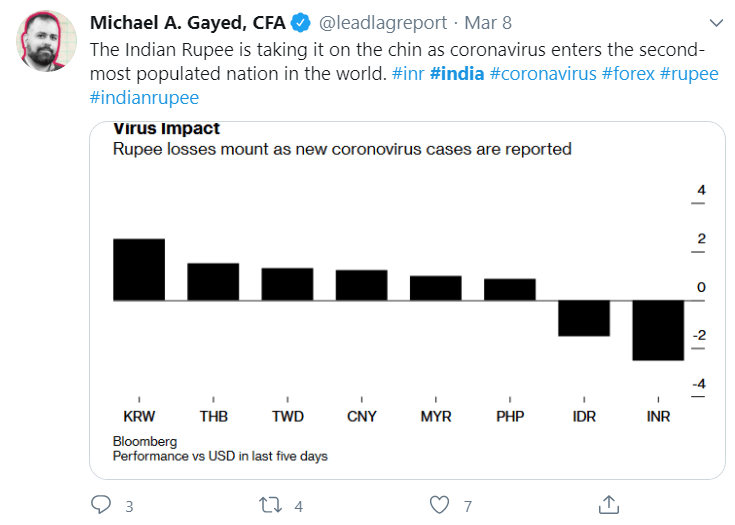Click the reply speech bubble icon

point(101,505)
